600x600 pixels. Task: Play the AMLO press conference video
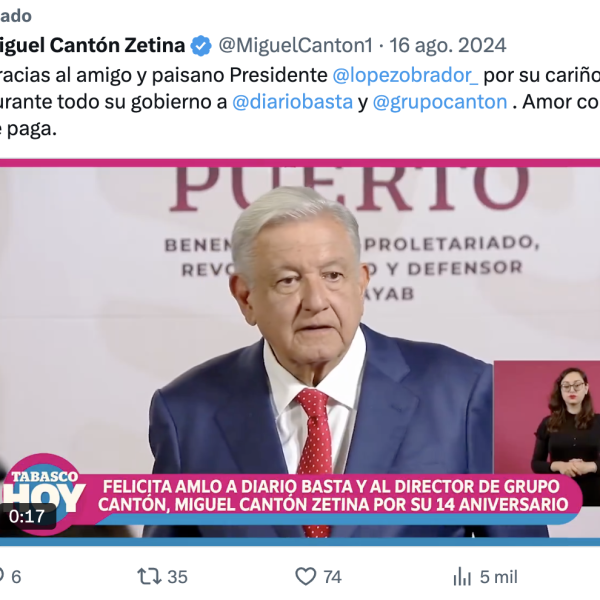(x=300, y=350)
